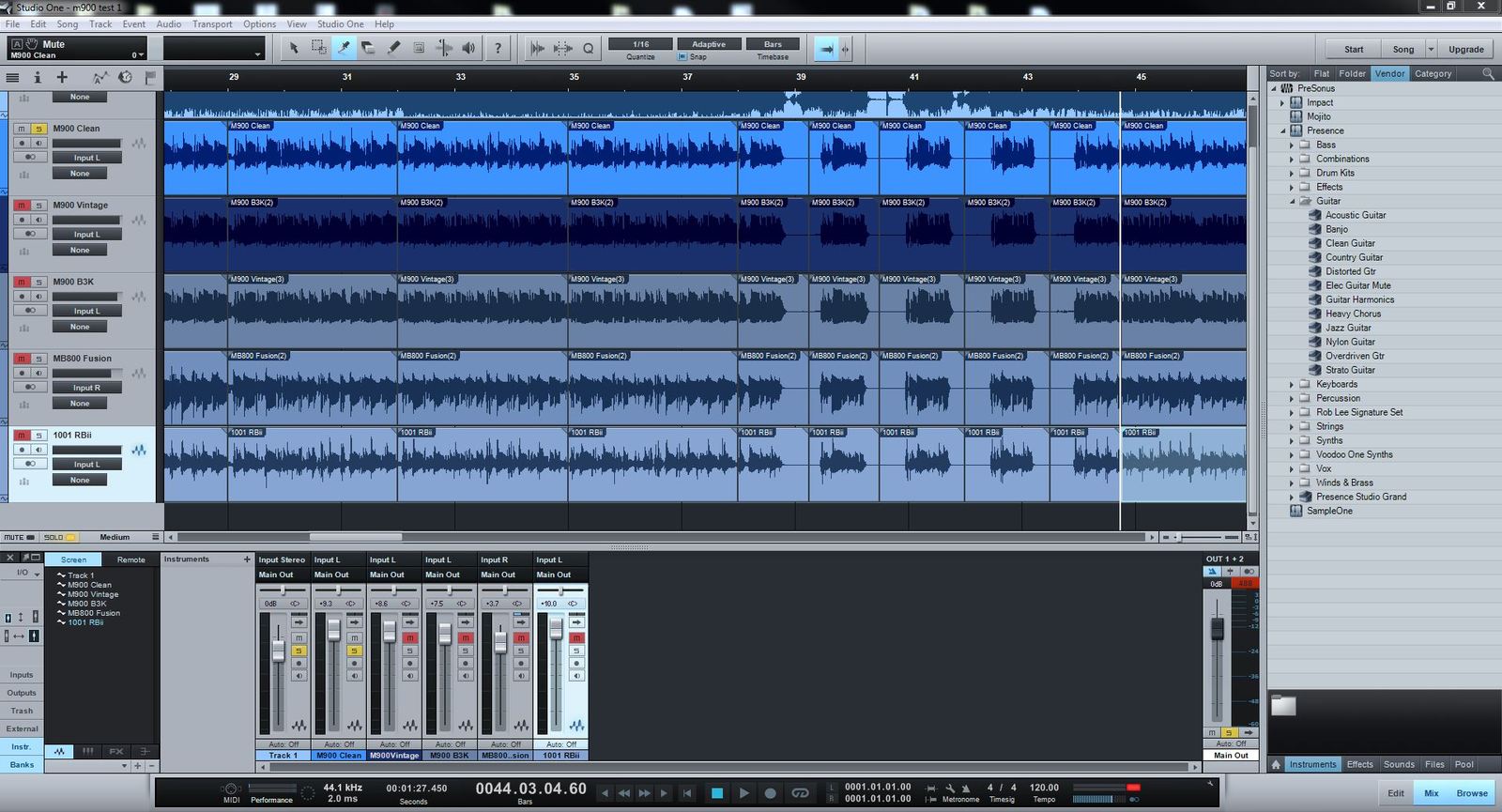Open the editor of the Track 1 channel
Image resolution: width=1502 pixels, height=812 pixels.
tap(299, 726)
